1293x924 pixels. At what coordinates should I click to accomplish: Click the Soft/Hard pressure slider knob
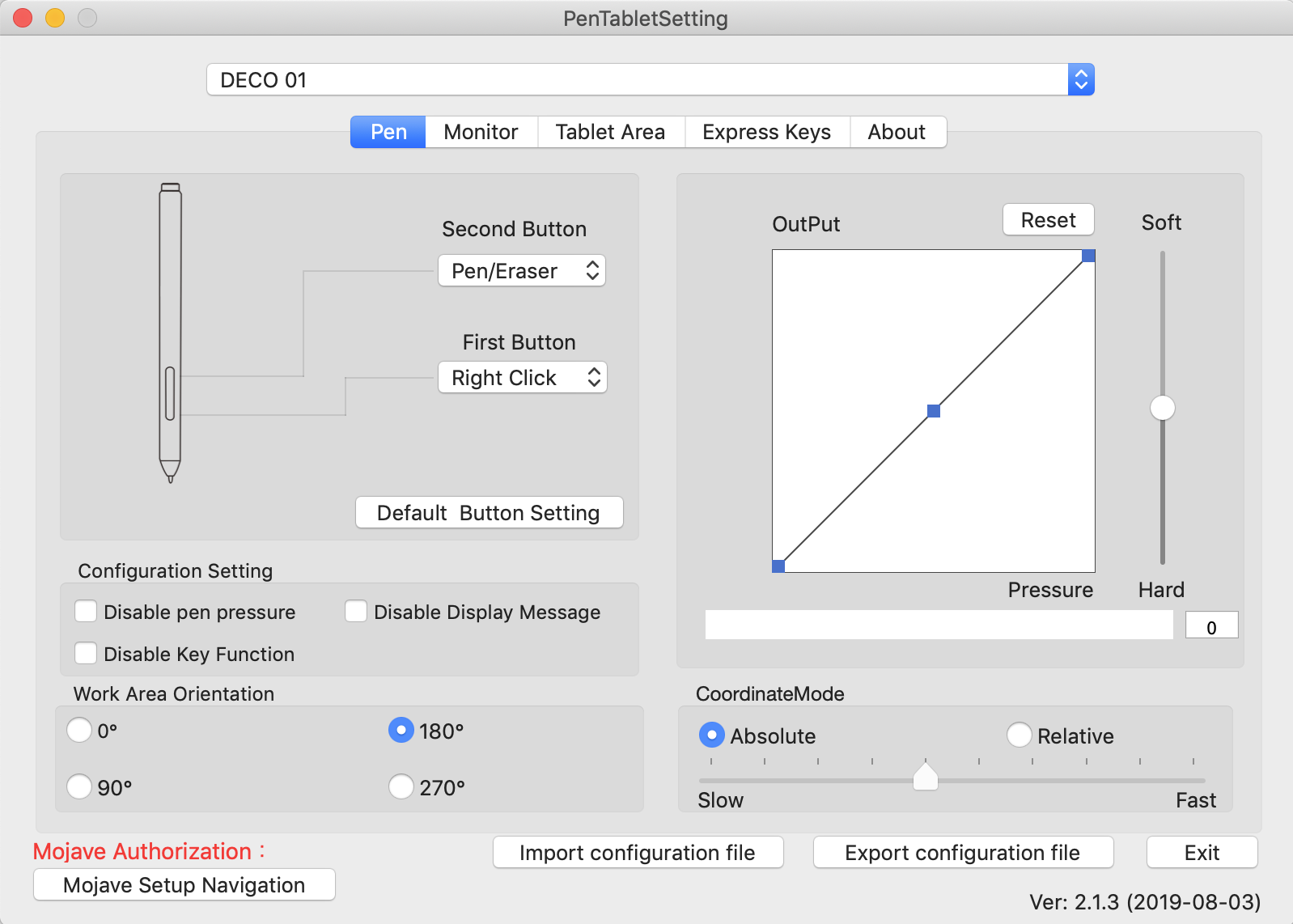1163,408
